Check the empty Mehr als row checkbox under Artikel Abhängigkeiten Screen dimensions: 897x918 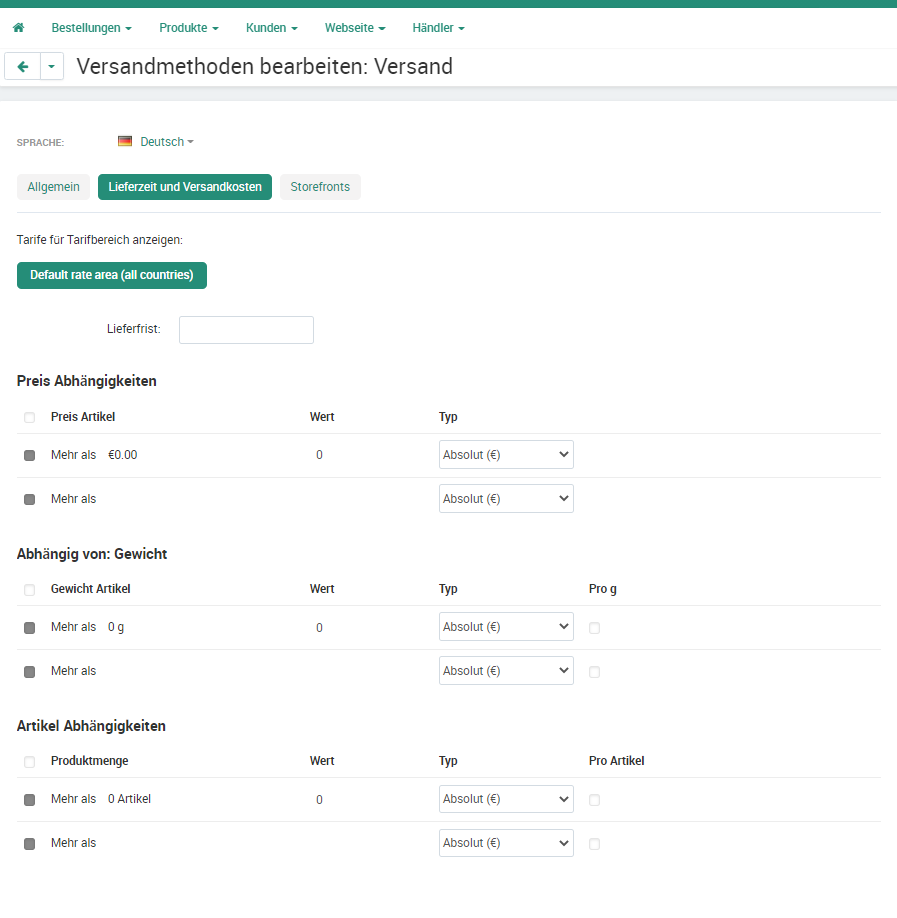[x=29, y=844]
